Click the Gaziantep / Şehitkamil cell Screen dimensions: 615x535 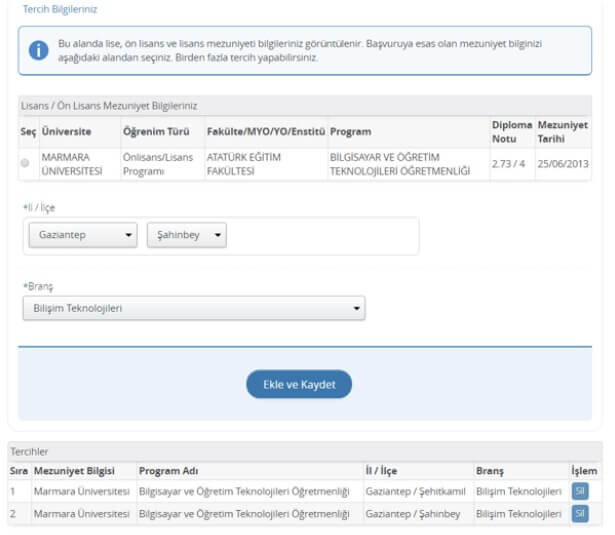pyautogui.click(x=415, y=491)
